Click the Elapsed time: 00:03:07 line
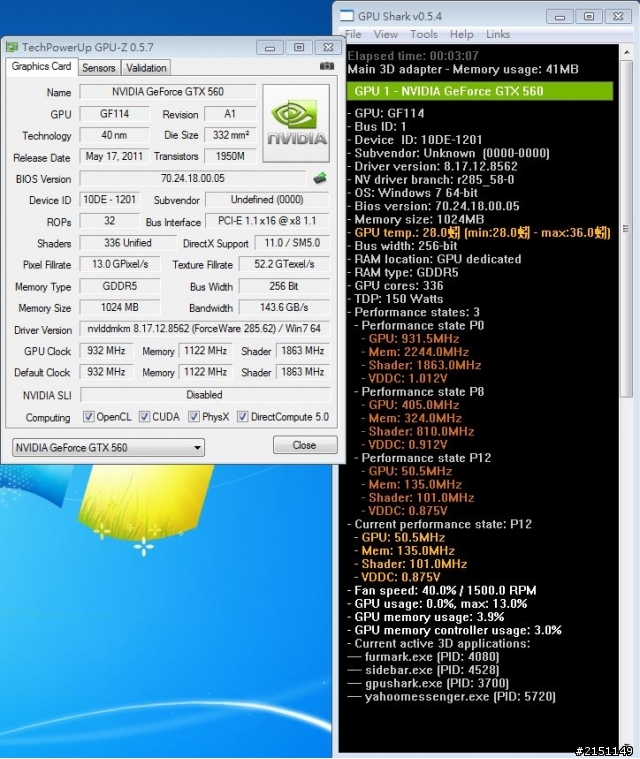The height and width of the screenshot is (759, 640). pyautogui.click(x=413, y=56)
